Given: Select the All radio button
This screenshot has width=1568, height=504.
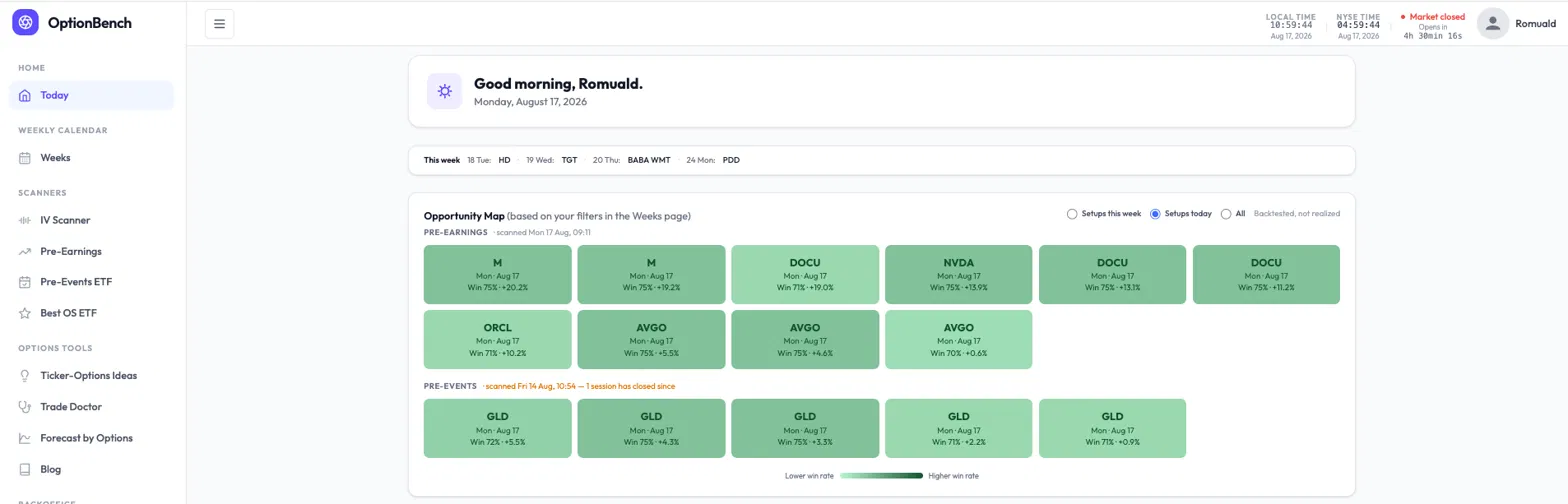Looking at the screenshot, I should (1226, 214).
